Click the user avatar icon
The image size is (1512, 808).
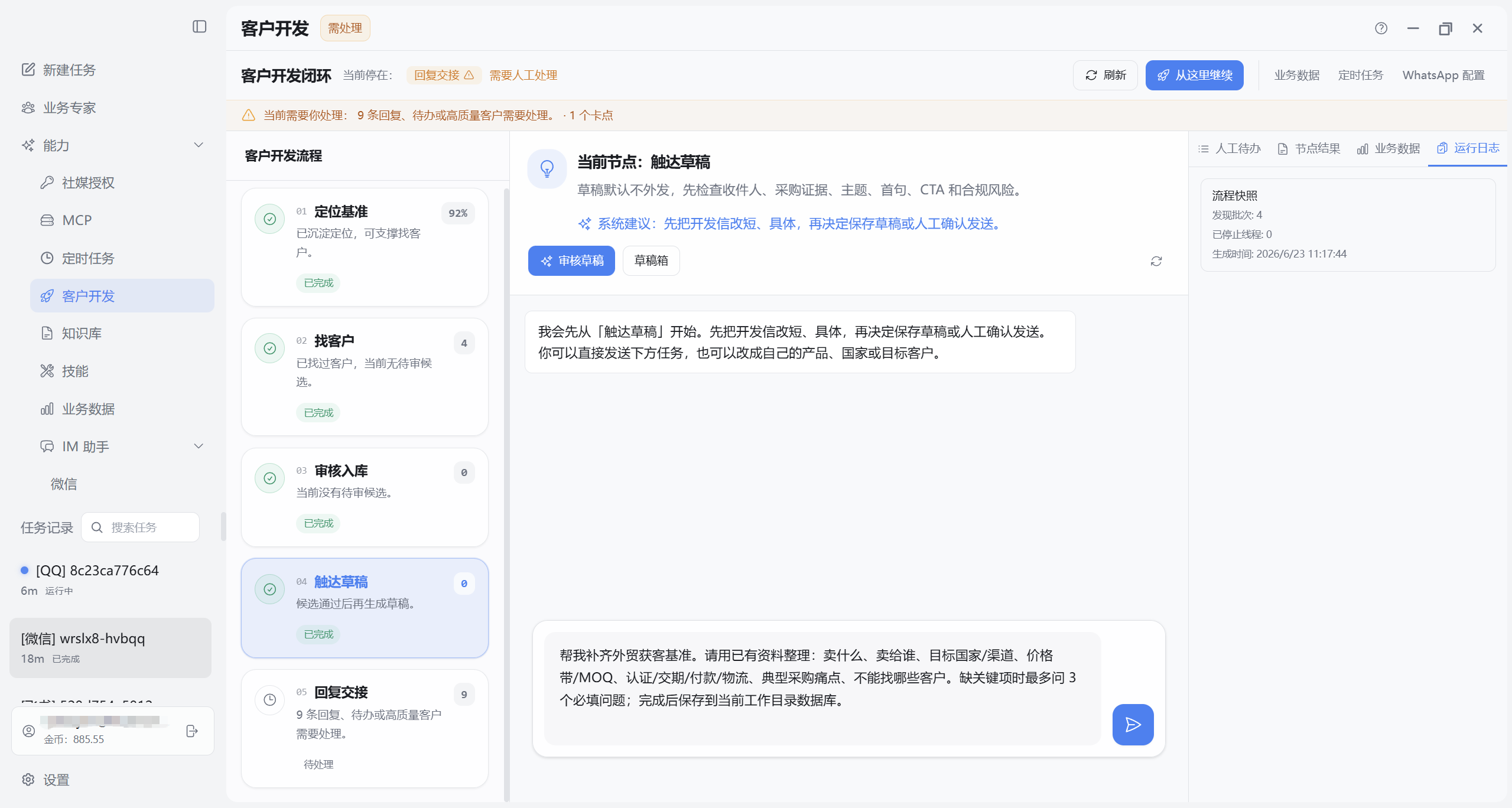[x=28, y=731]
